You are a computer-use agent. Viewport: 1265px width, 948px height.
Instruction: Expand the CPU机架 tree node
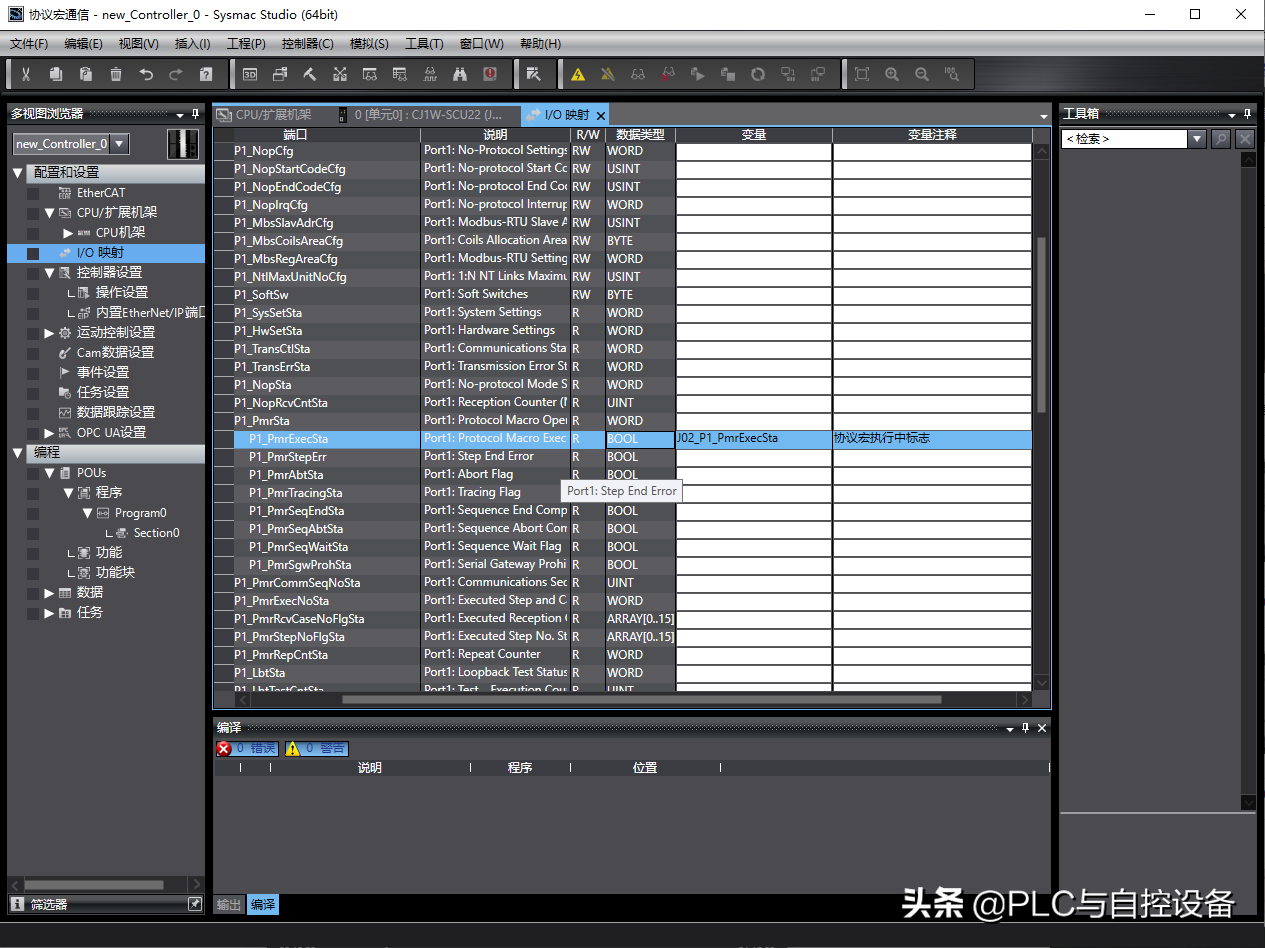pos(68,233)
